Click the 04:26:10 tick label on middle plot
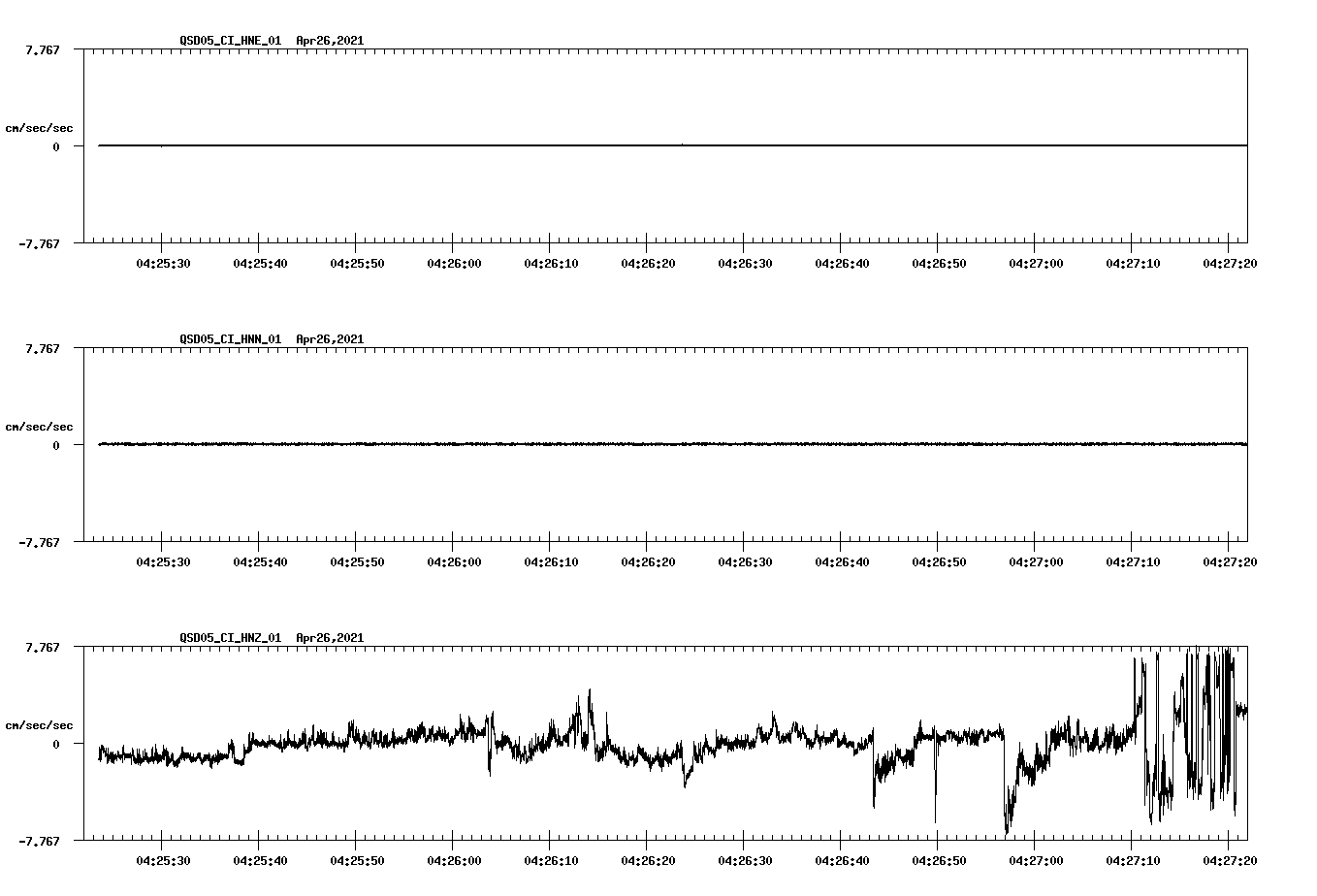The width and height of the screenshot is (1317, 896). coord(550,560)
